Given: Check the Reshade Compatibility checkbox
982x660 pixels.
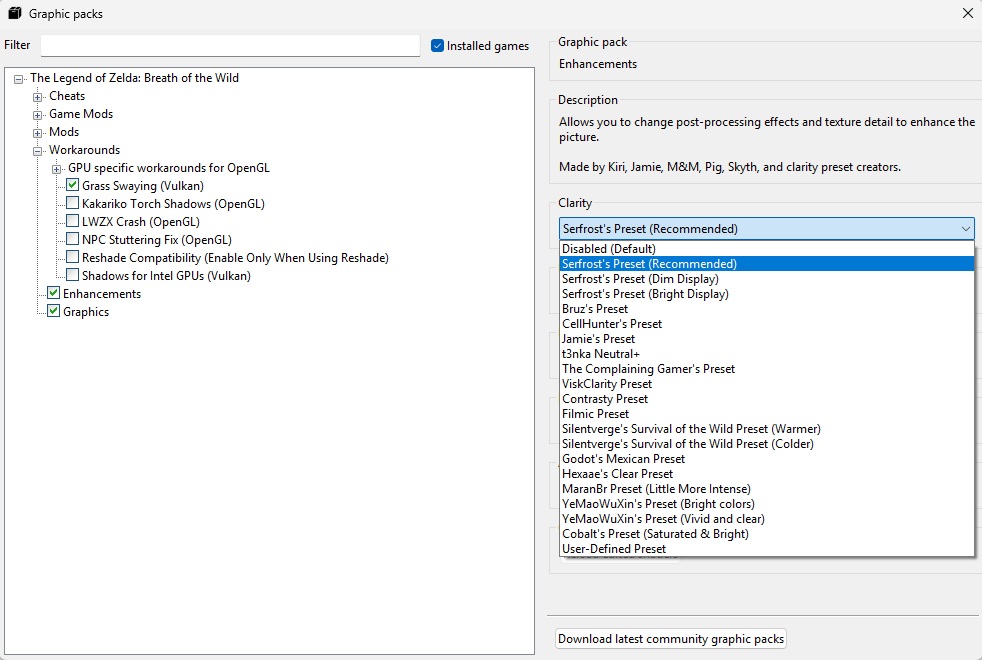Looking at the screenshot, I should point(73,257).
